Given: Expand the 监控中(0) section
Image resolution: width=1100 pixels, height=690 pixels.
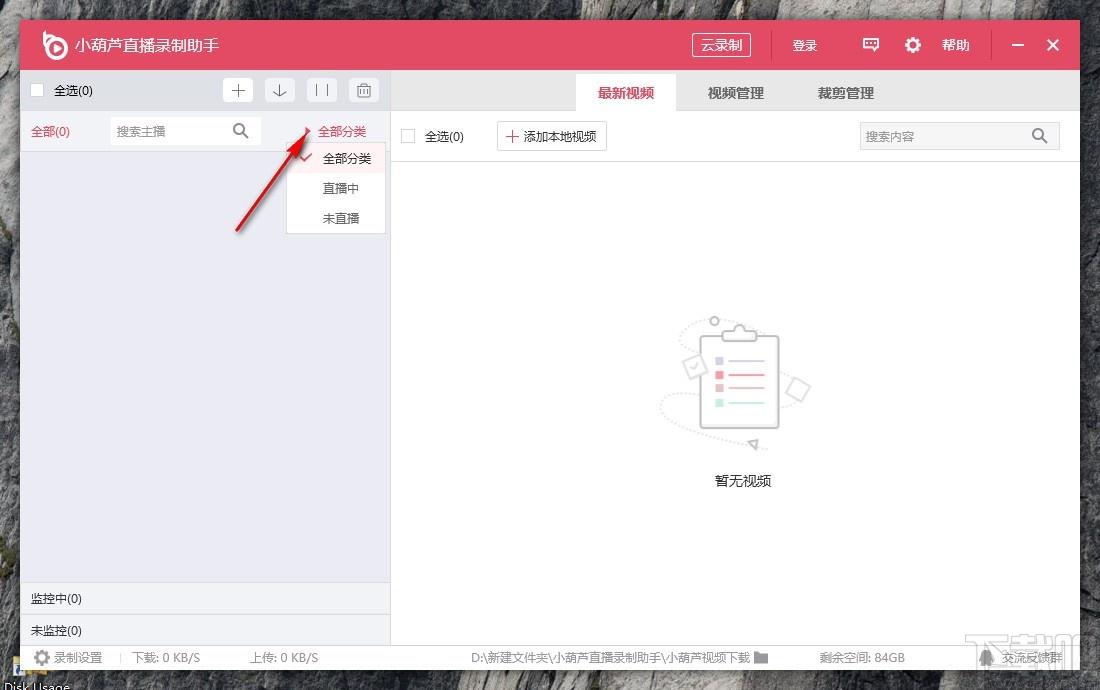Looking at the screenshot, I should point(205,599).
